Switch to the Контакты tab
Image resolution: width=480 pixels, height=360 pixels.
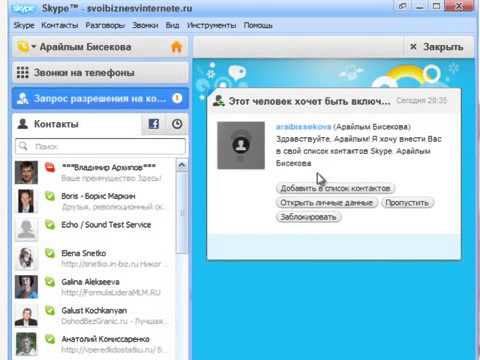point(77,124)
